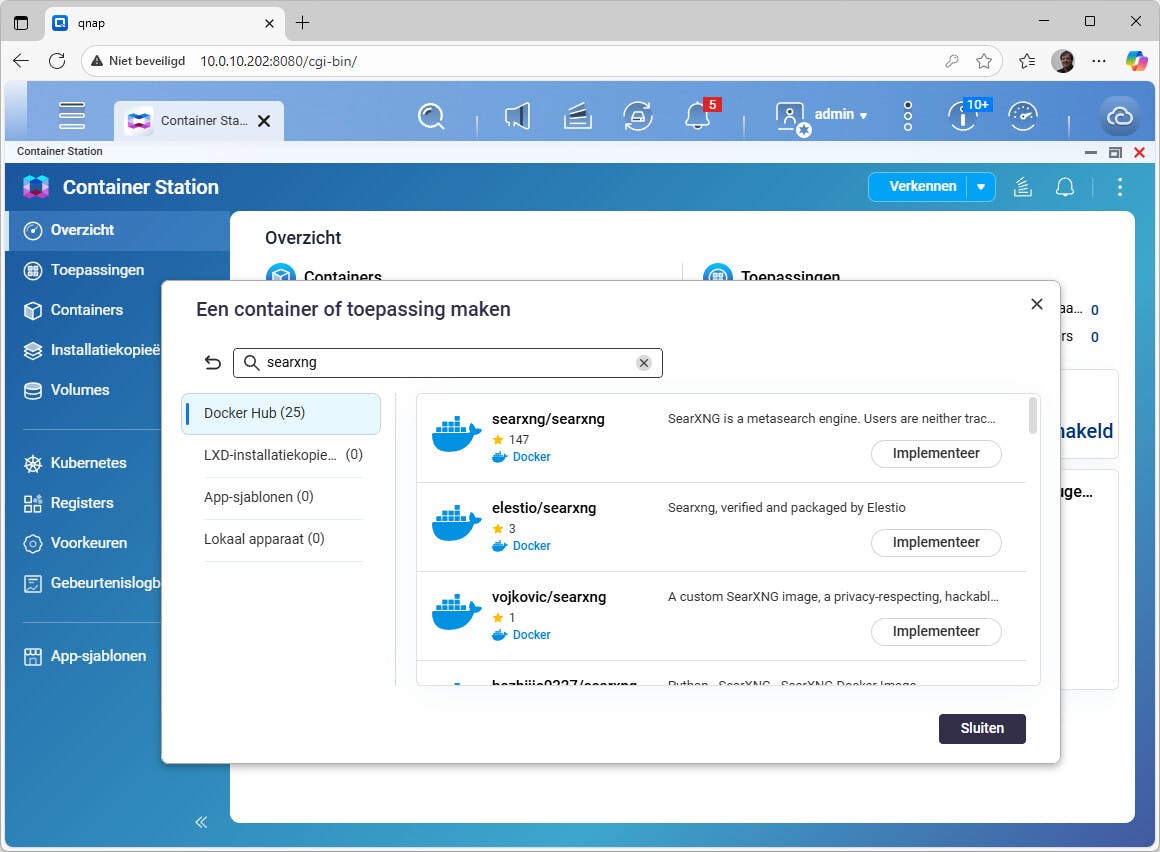This screenshot has height=852, width=1160.
Task: Open the myQNAPcloud cloud icon
Action: pyautogui.click(x=1119, y=116)
